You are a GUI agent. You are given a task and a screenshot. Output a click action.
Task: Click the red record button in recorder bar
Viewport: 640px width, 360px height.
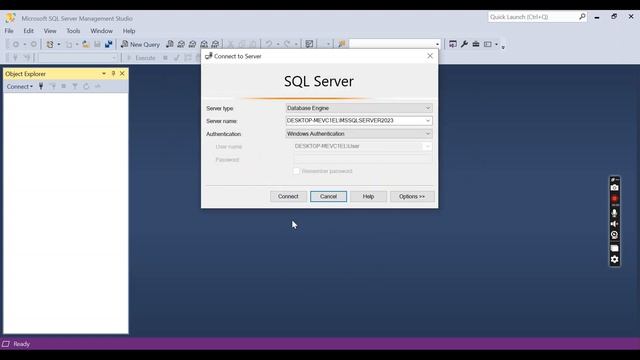tap(614, 199)
